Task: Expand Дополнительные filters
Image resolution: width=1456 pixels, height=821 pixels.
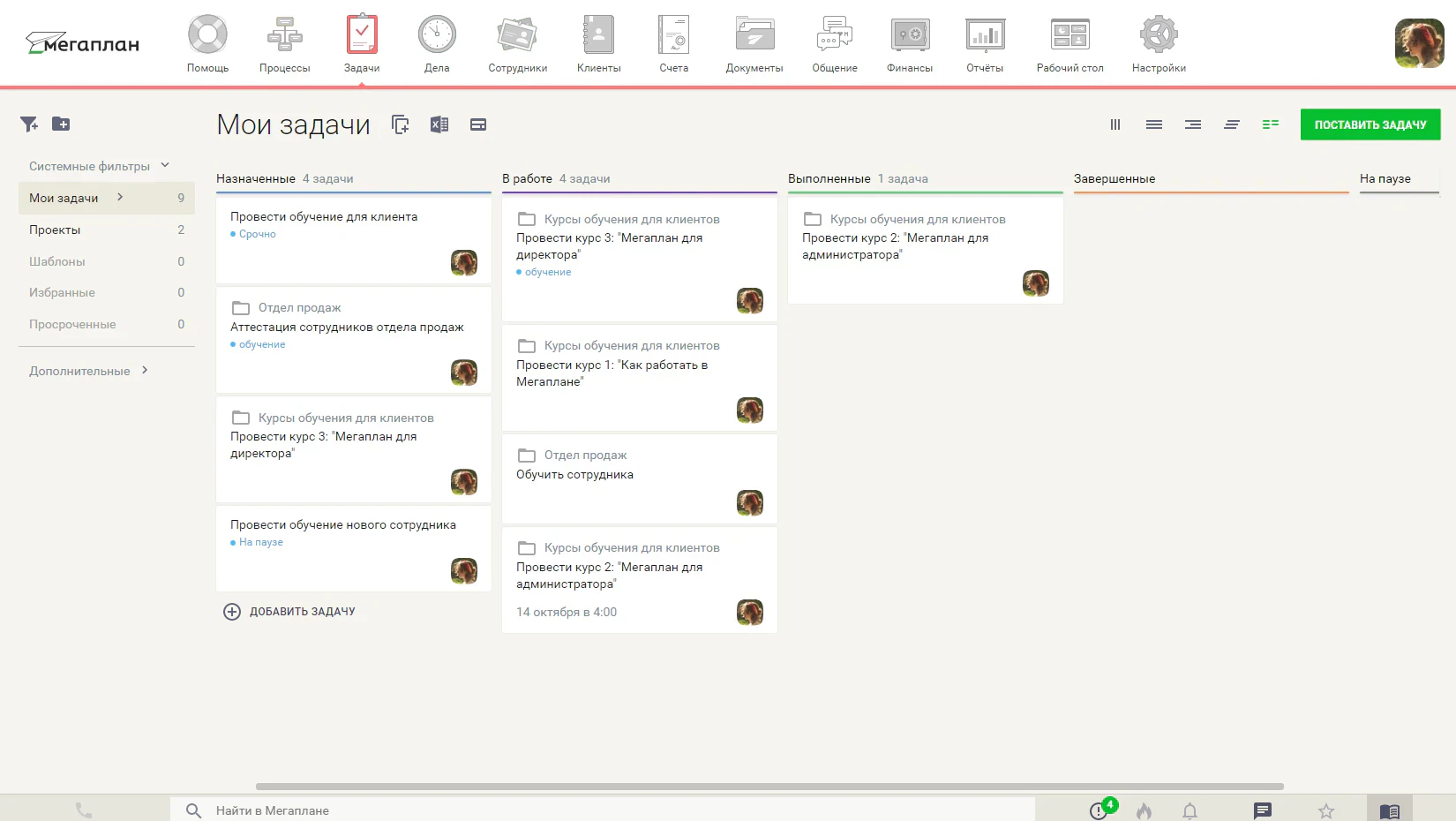Action: (89, 371)
